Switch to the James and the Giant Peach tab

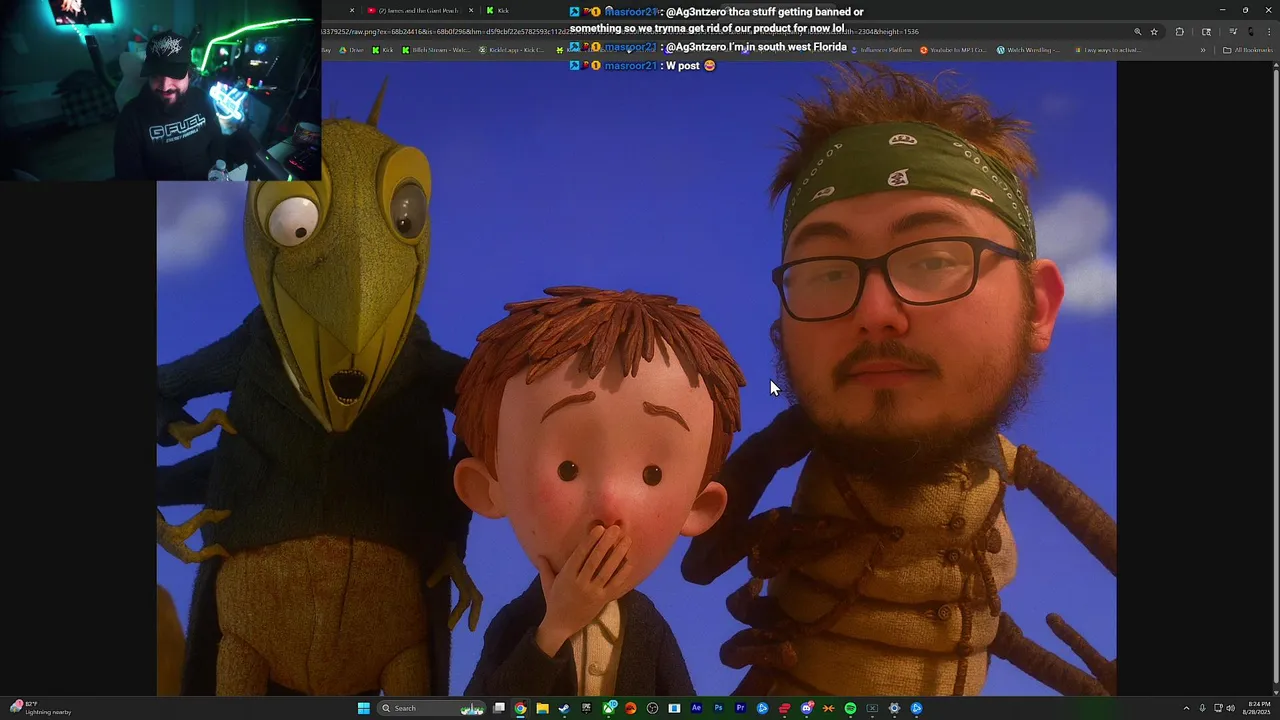pos(419,10)
